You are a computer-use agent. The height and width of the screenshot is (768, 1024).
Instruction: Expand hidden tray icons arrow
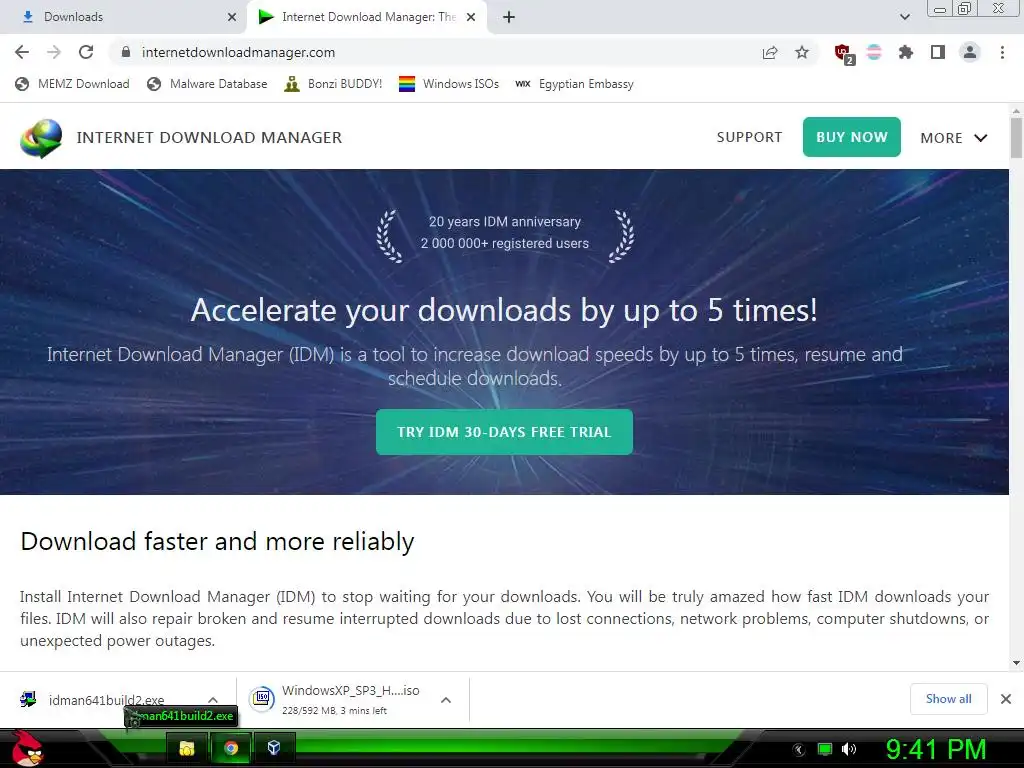(798, 750)
